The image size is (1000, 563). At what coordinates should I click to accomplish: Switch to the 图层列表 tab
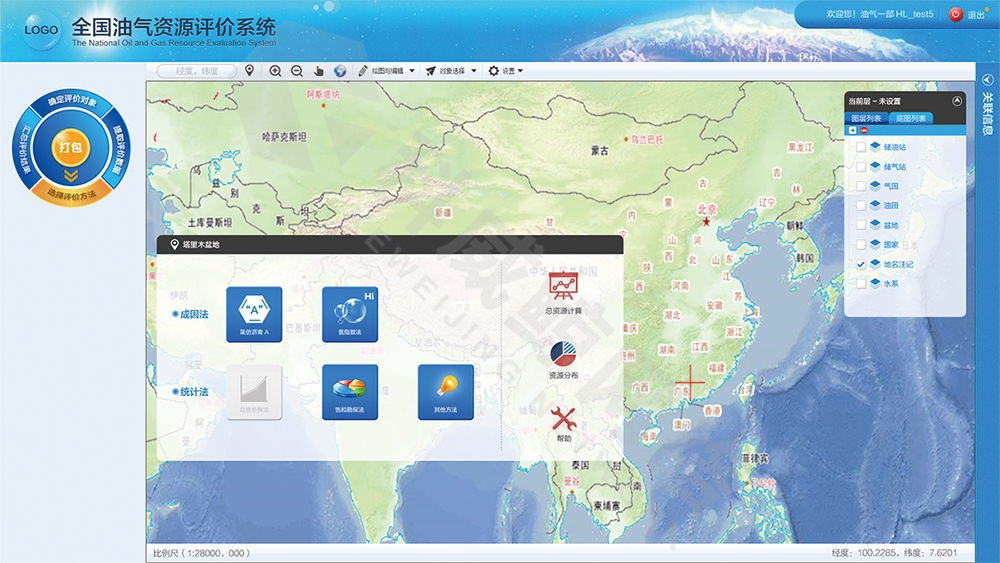tap(866, 118)
